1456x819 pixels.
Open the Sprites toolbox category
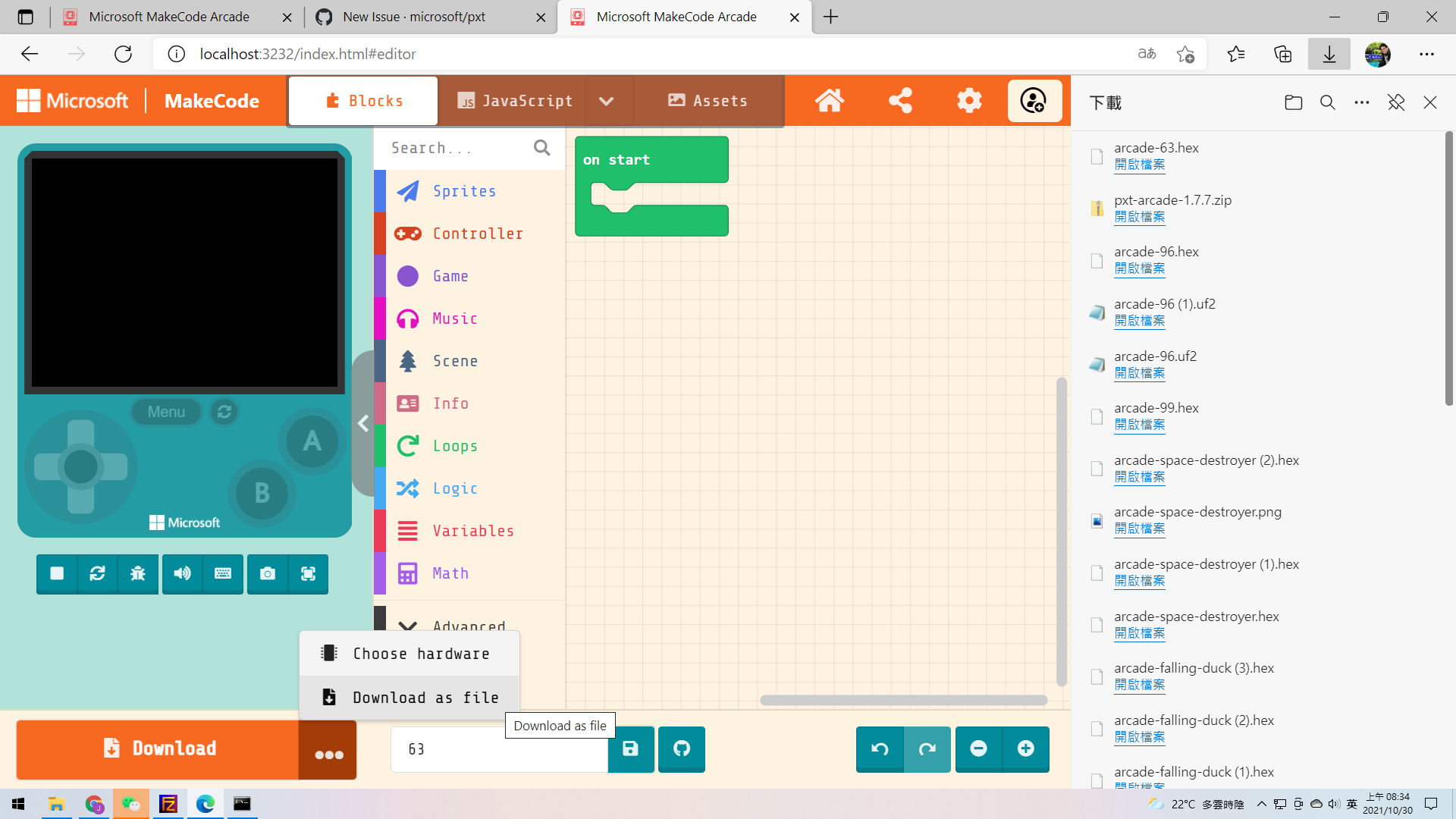(469, 191)
